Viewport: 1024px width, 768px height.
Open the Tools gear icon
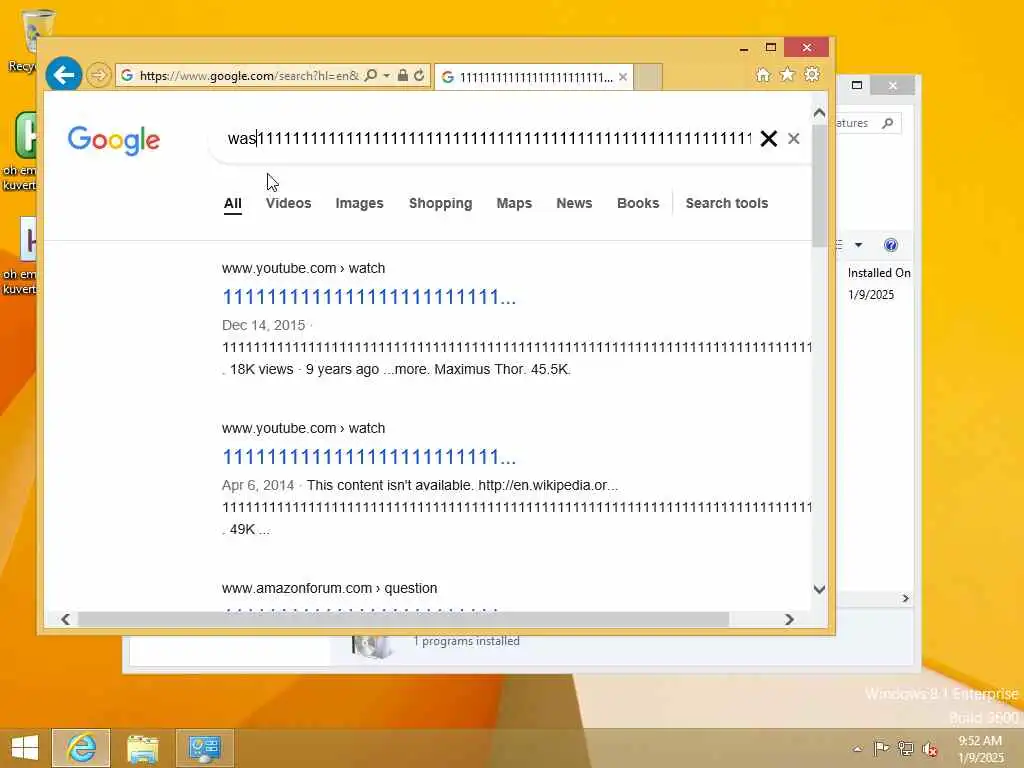[x=812, y=74]
